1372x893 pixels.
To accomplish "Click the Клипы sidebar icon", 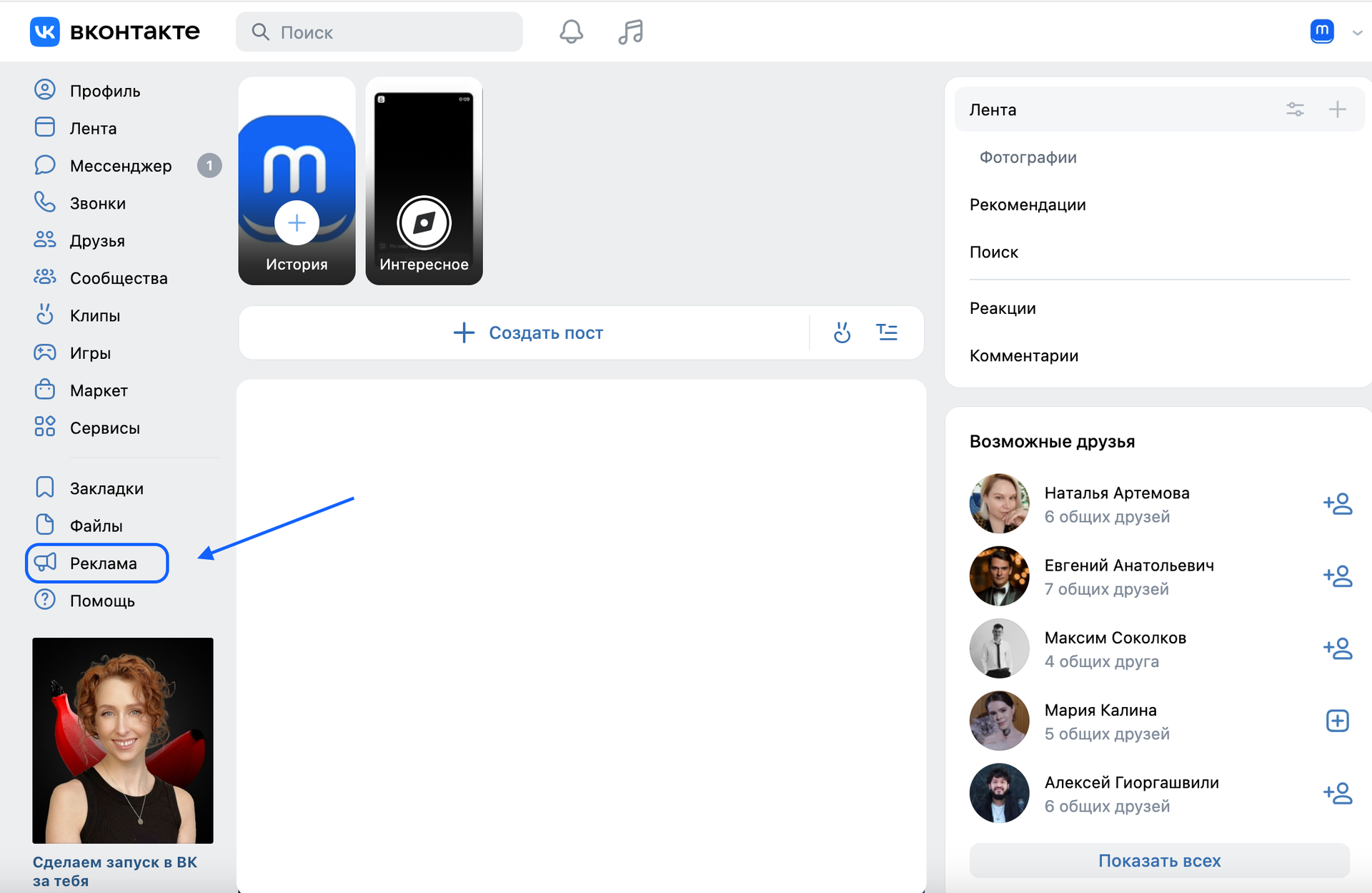I will tap(45, 315).
